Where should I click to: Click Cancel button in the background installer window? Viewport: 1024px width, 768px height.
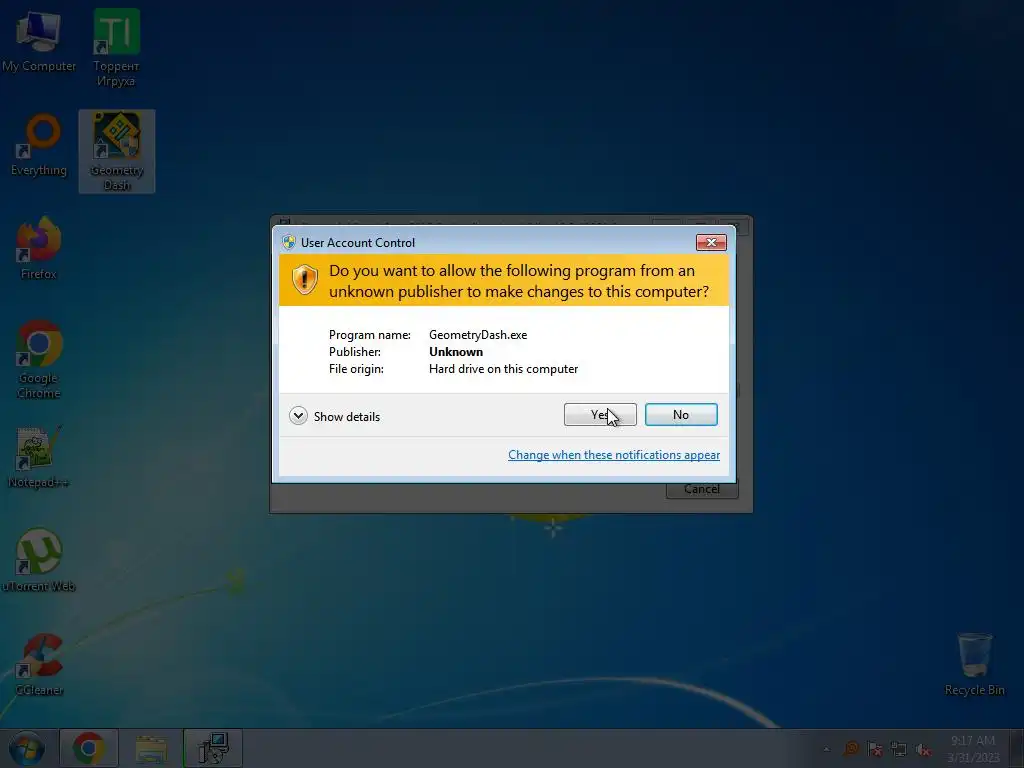[702, 489]
